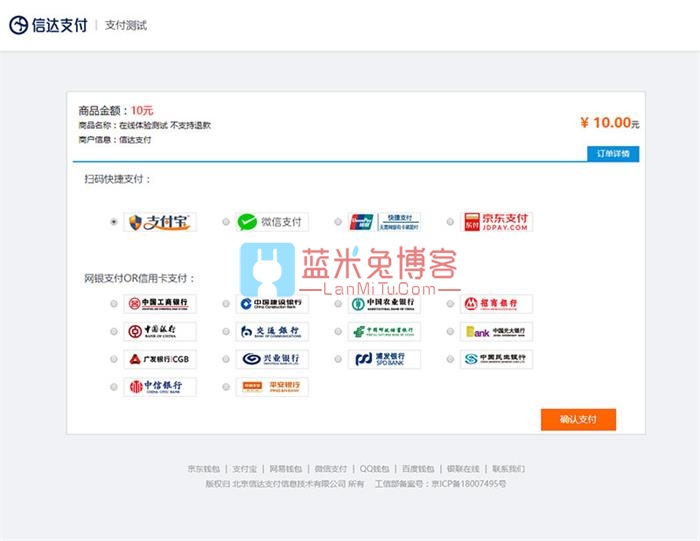Click the 商品金额 10元 text
The height and width of the screenshot is (541, 700).
click(x=116, y=110)
